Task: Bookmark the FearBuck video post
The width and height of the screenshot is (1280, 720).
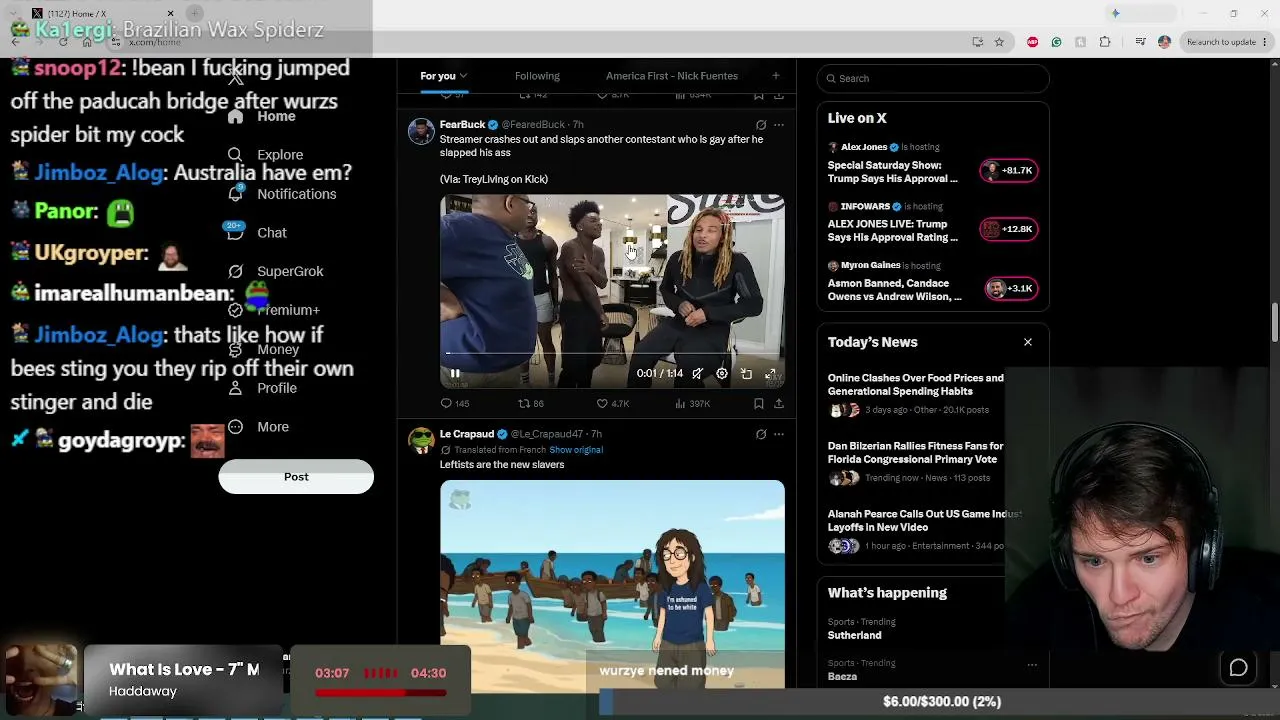Action: 759,404
